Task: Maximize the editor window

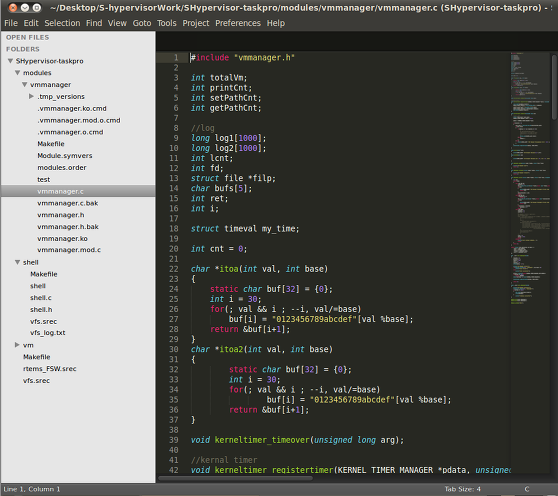Action: pyautogui.click(x=37, y=7)
